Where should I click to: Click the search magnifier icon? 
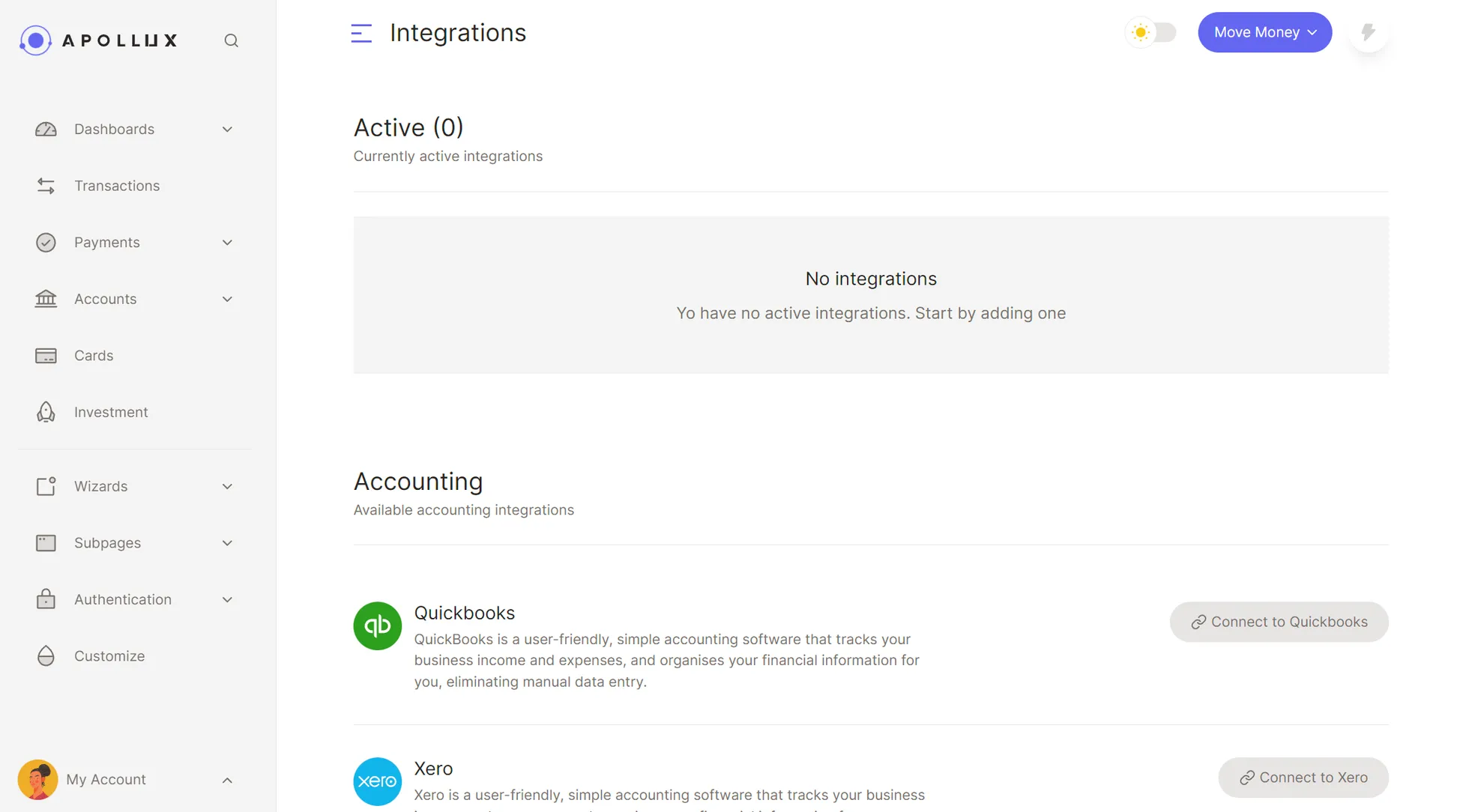230,40
